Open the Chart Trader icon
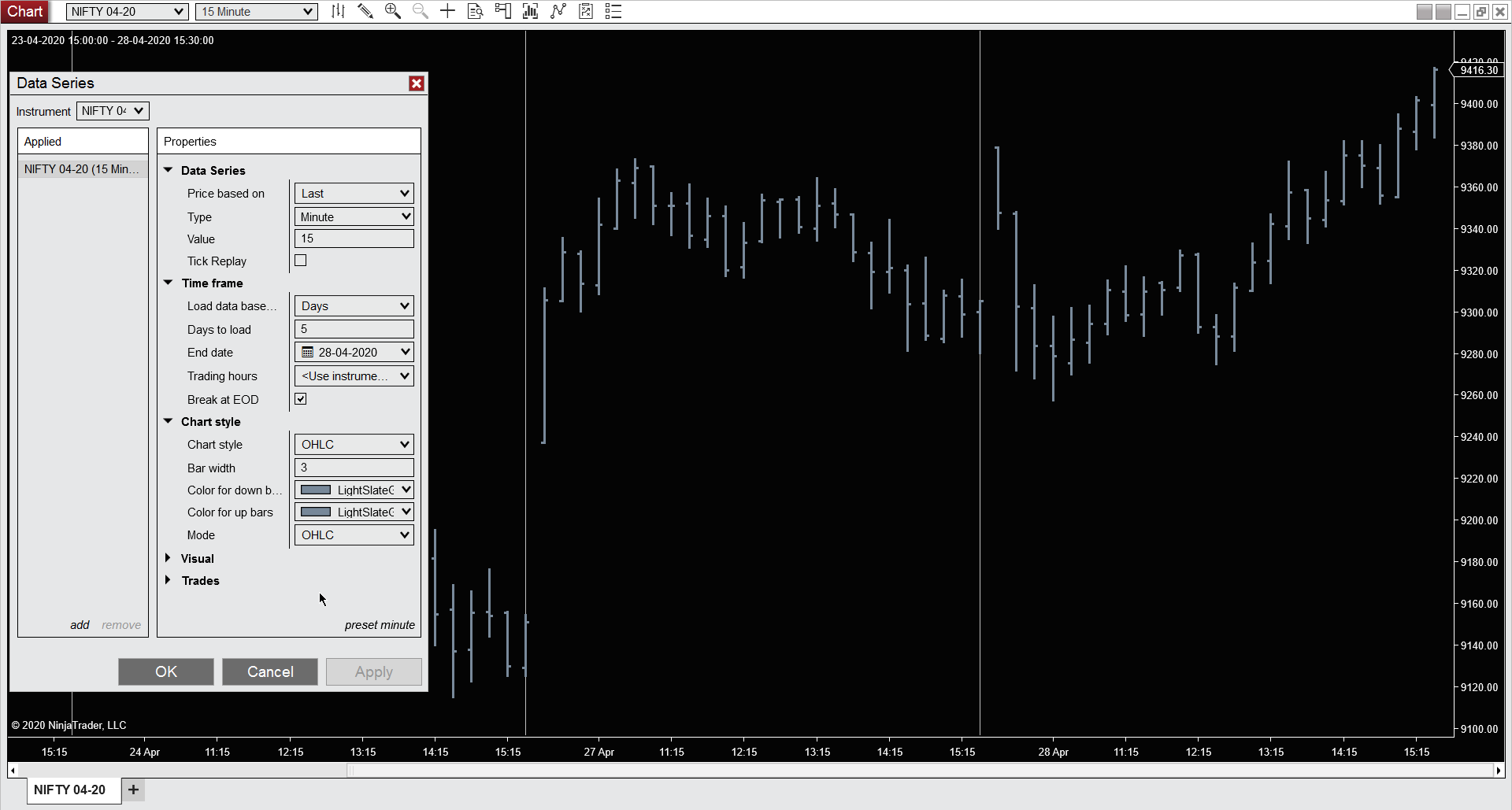This screenshot has width=1512, height=810. coord(502,11)
